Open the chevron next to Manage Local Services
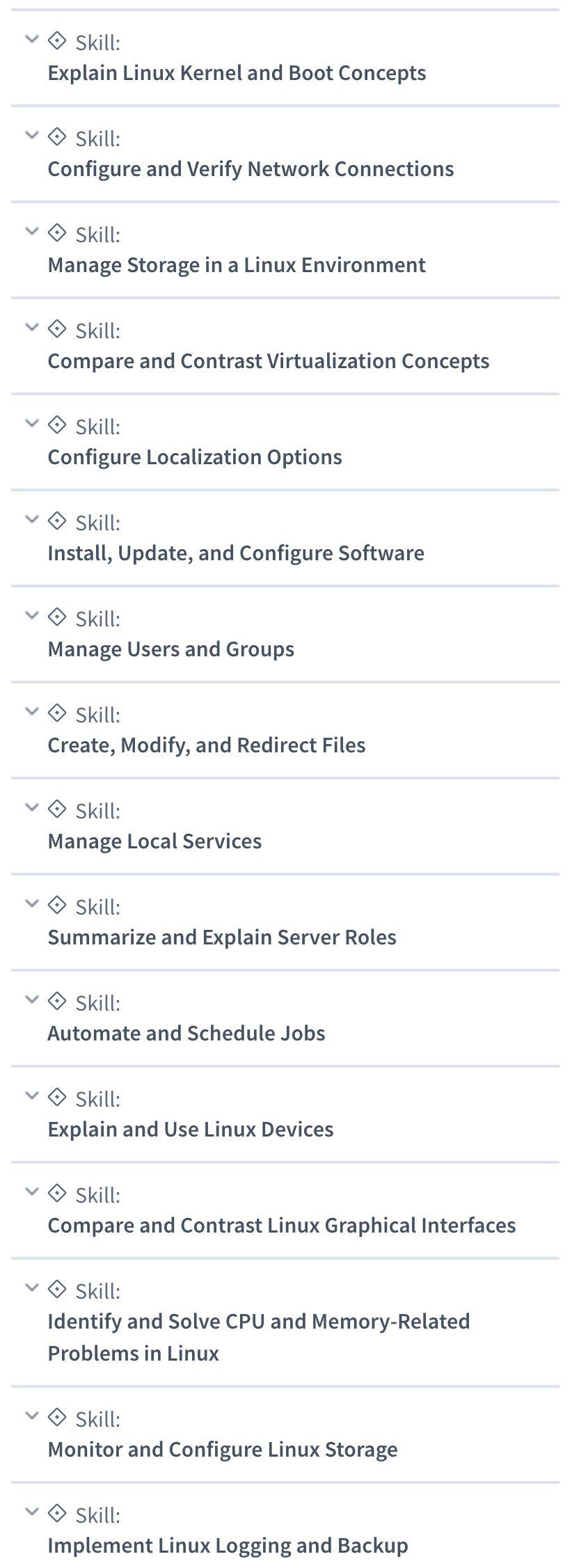 [x=31, y=807]
